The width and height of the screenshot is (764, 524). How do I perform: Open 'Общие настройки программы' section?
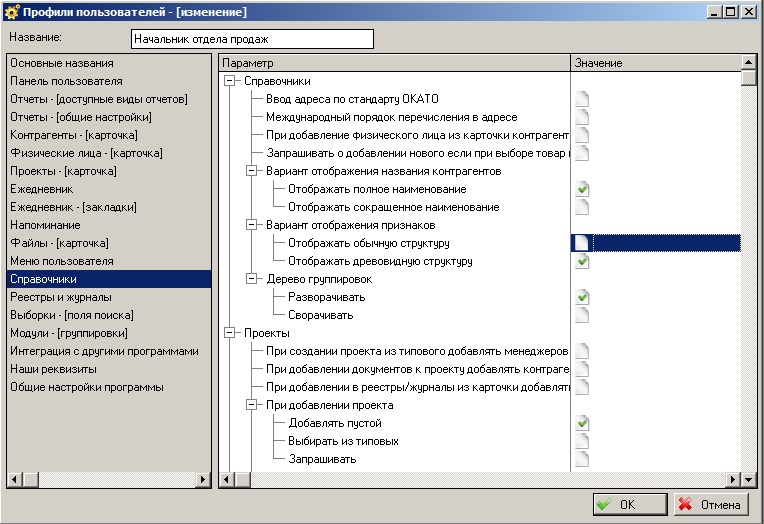(86, 387)
